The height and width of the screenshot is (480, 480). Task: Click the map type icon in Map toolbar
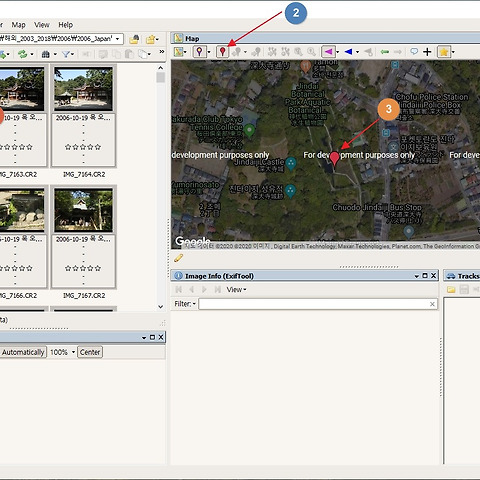(x=179, y=52)
